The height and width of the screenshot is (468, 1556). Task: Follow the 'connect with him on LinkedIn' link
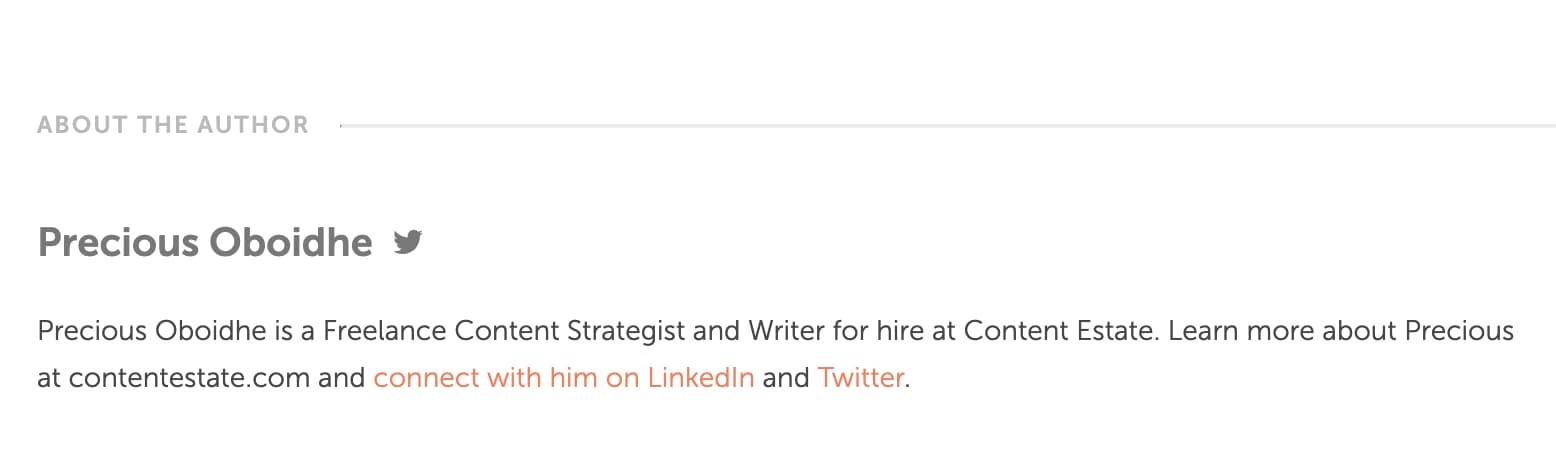[x=564, y=379]
